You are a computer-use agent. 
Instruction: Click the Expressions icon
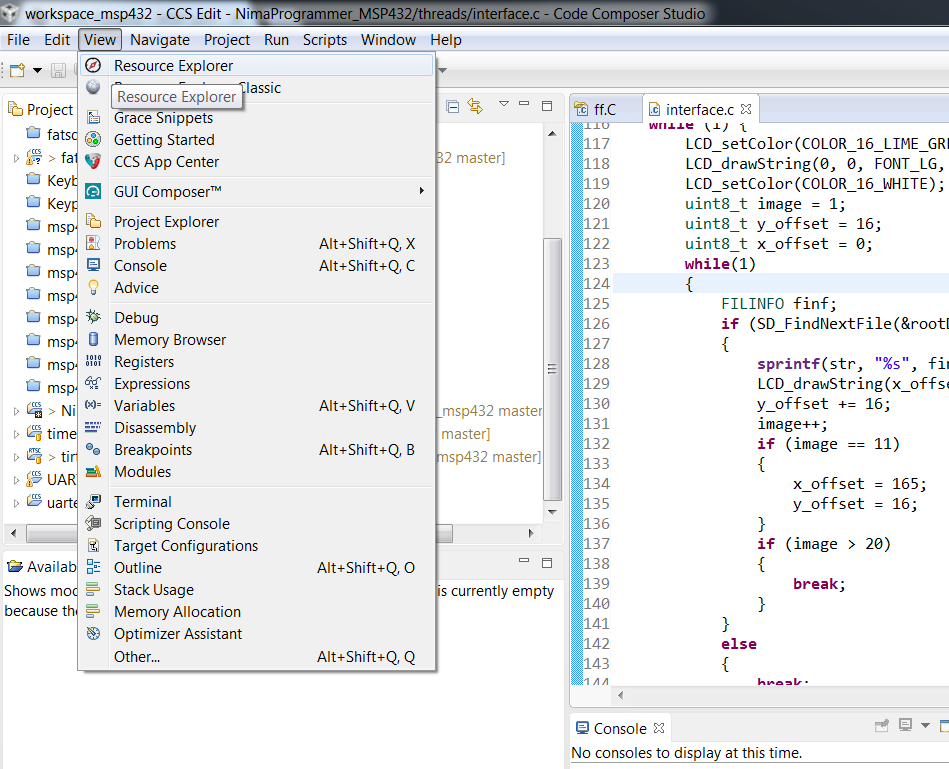coord(93,383)
